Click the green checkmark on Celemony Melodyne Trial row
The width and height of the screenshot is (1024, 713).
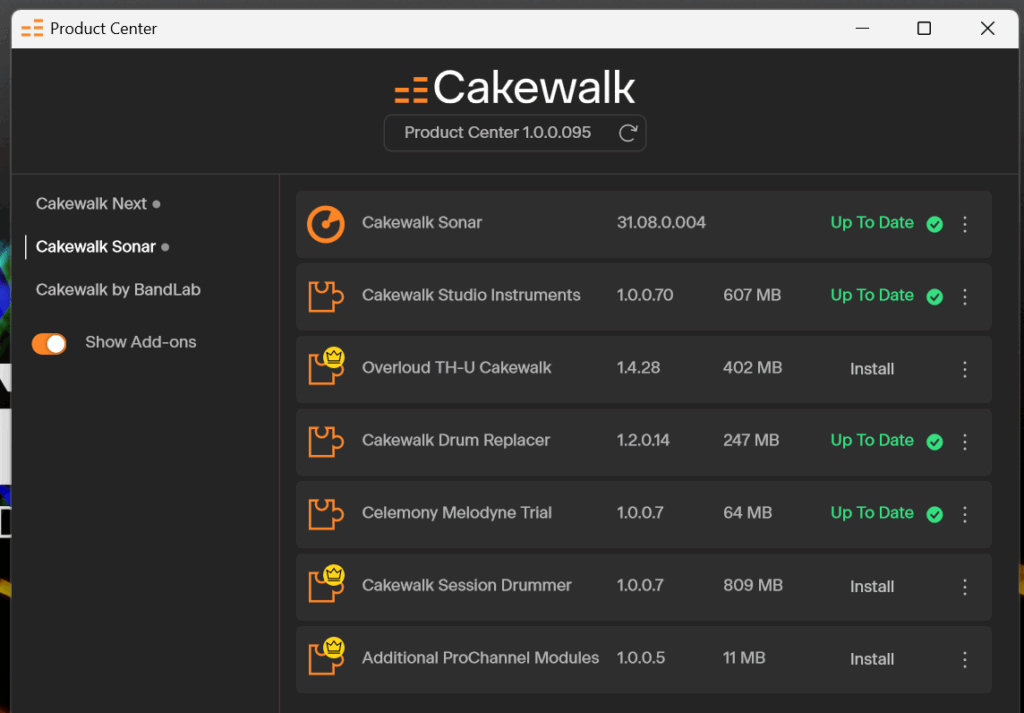(x=935, y=515)
